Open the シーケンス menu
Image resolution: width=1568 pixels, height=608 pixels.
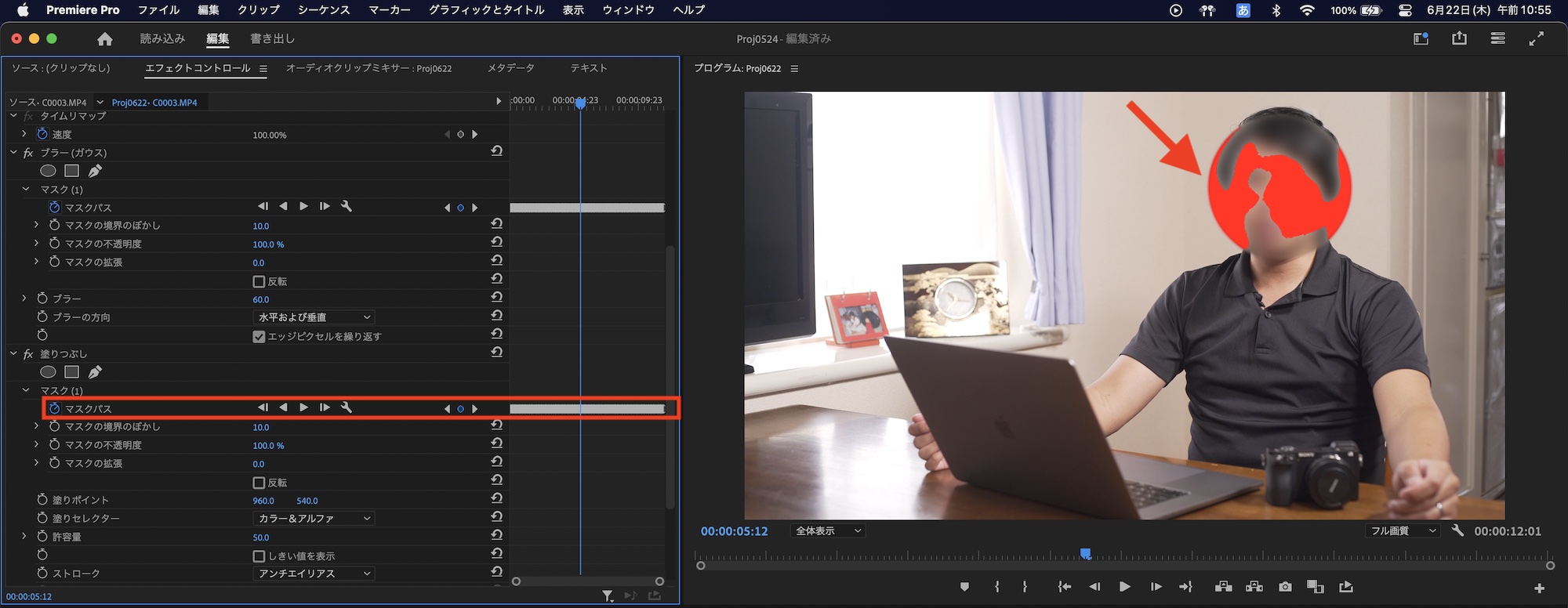(323, 10)
